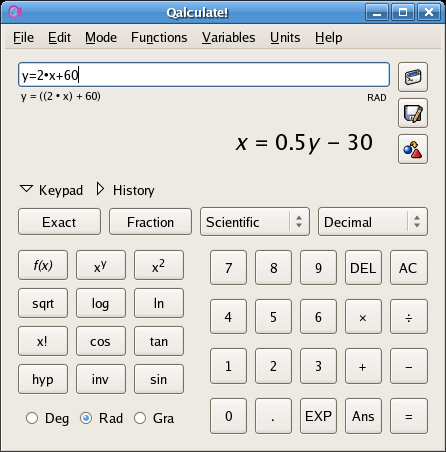This screenshot has height=452, width=446.
Task: Click the digit 5 key
Action: pos(273,317)
